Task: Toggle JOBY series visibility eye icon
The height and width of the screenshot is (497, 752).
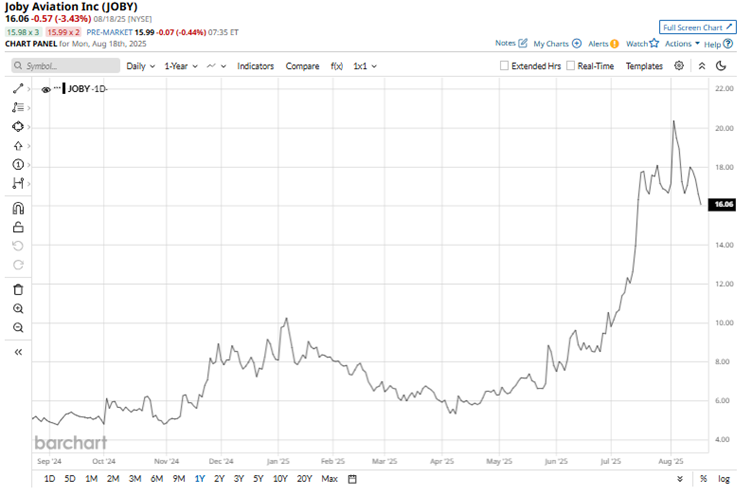Action: (x=46, y=90)
